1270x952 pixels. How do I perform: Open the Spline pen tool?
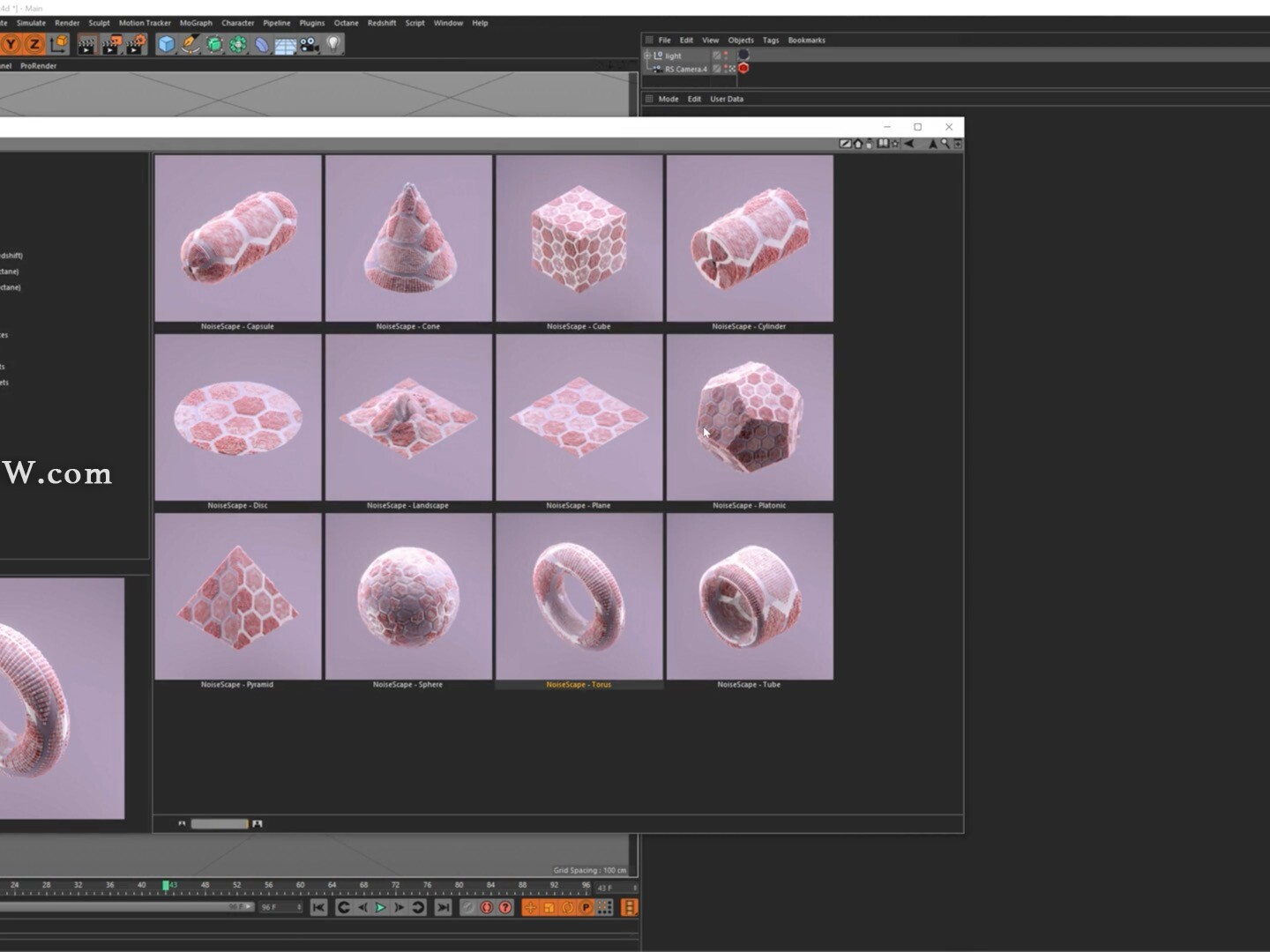coord(190,43)
